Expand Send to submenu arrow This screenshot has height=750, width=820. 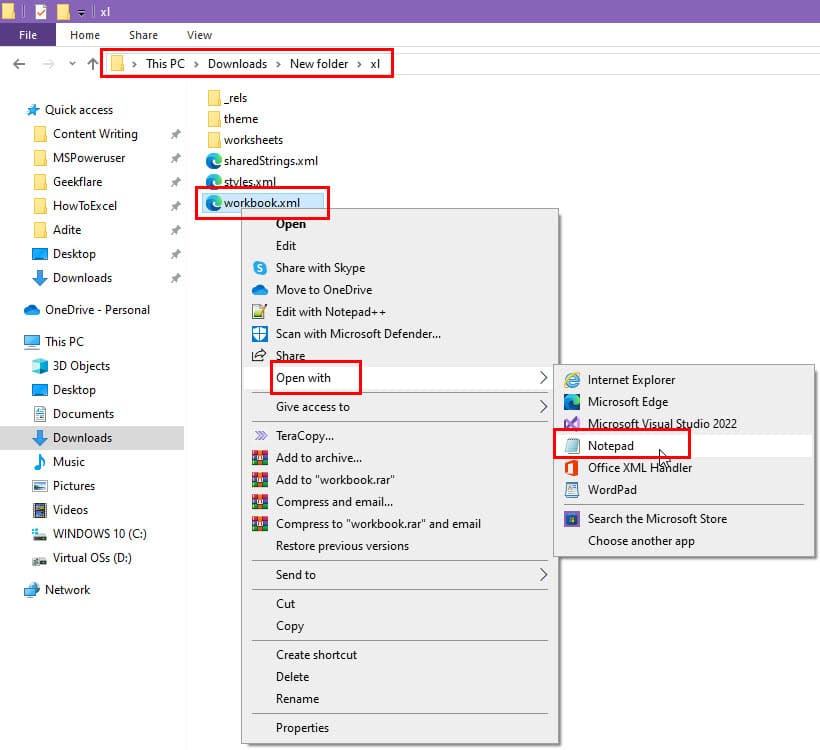tap(543, 575)
